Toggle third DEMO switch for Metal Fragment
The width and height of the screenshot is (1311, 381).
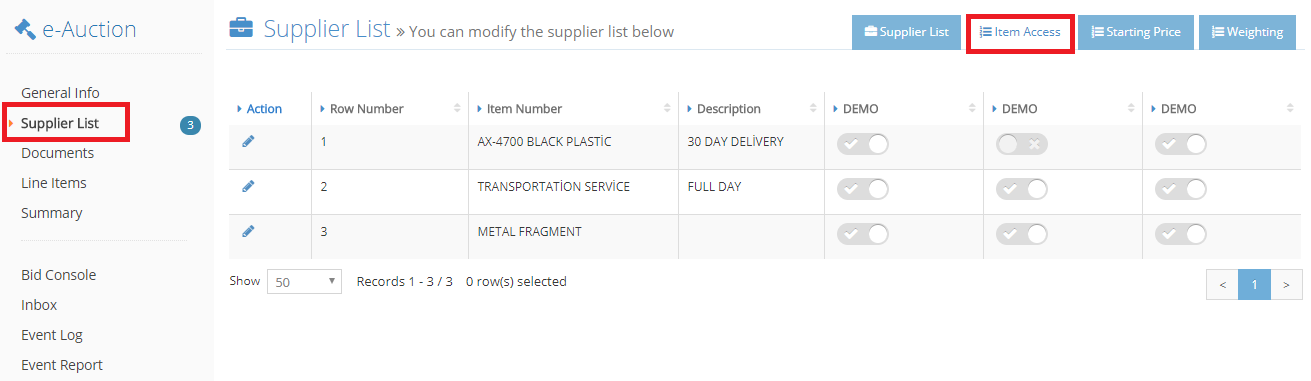(x=1181, y=234)
